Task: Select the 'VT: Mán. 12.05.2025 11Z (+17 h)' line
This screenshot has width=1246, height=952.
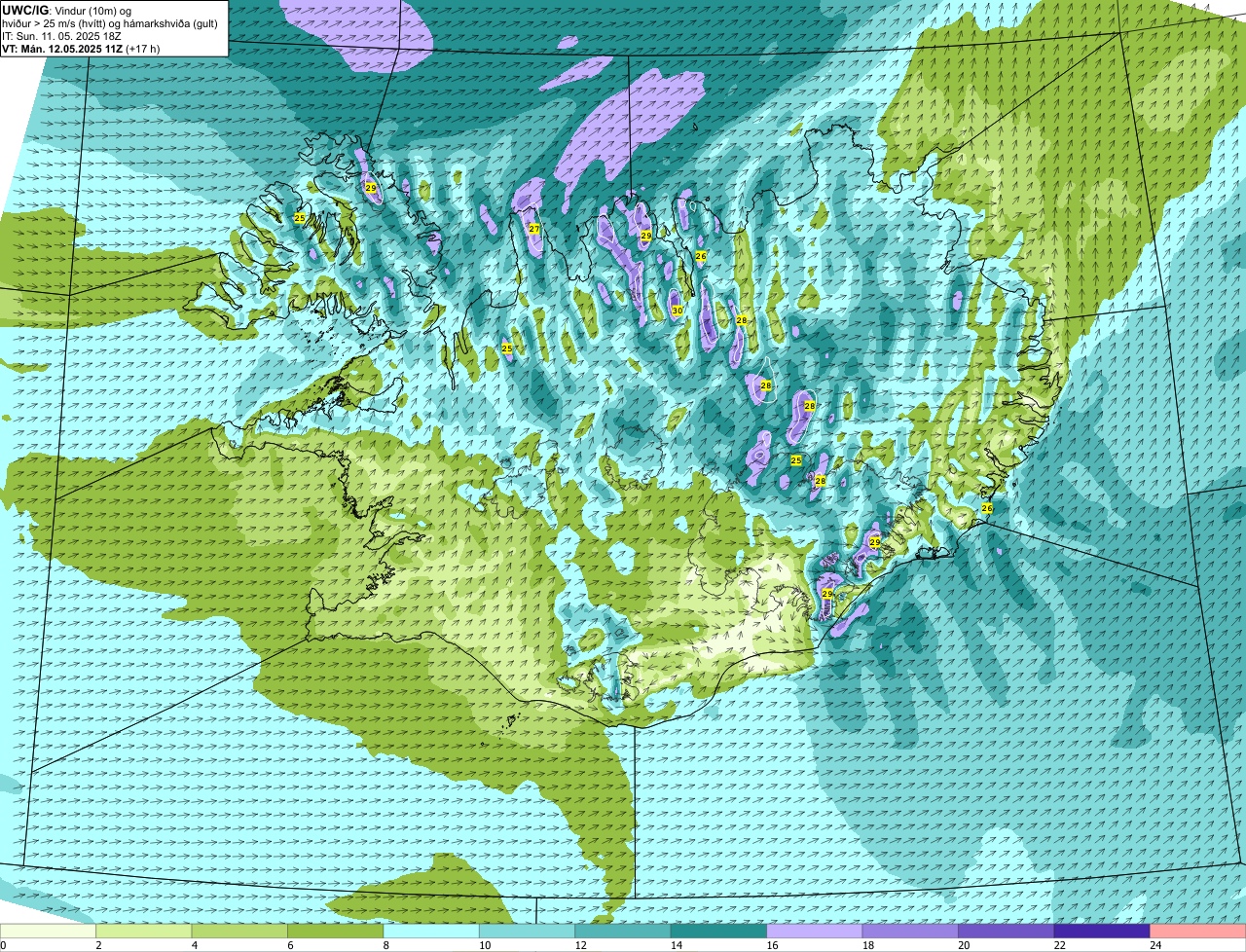Action: (81, 48)
